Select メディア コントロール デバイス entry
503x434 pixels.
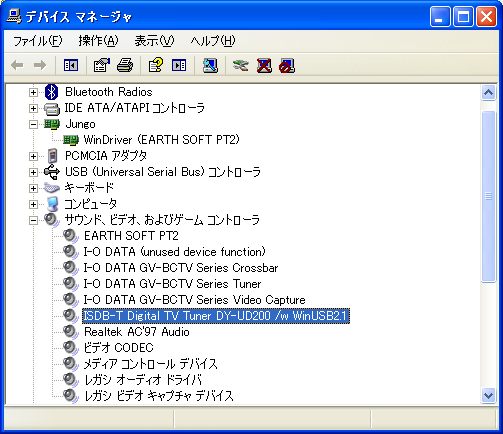[x=150, y=364]
